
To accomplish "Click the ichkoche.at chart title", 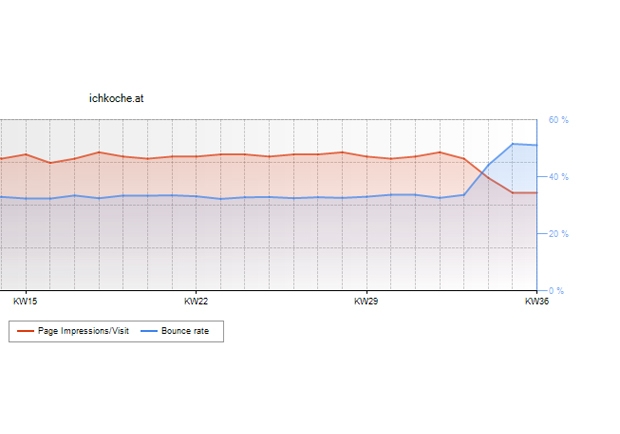I will tap(116, 98).
